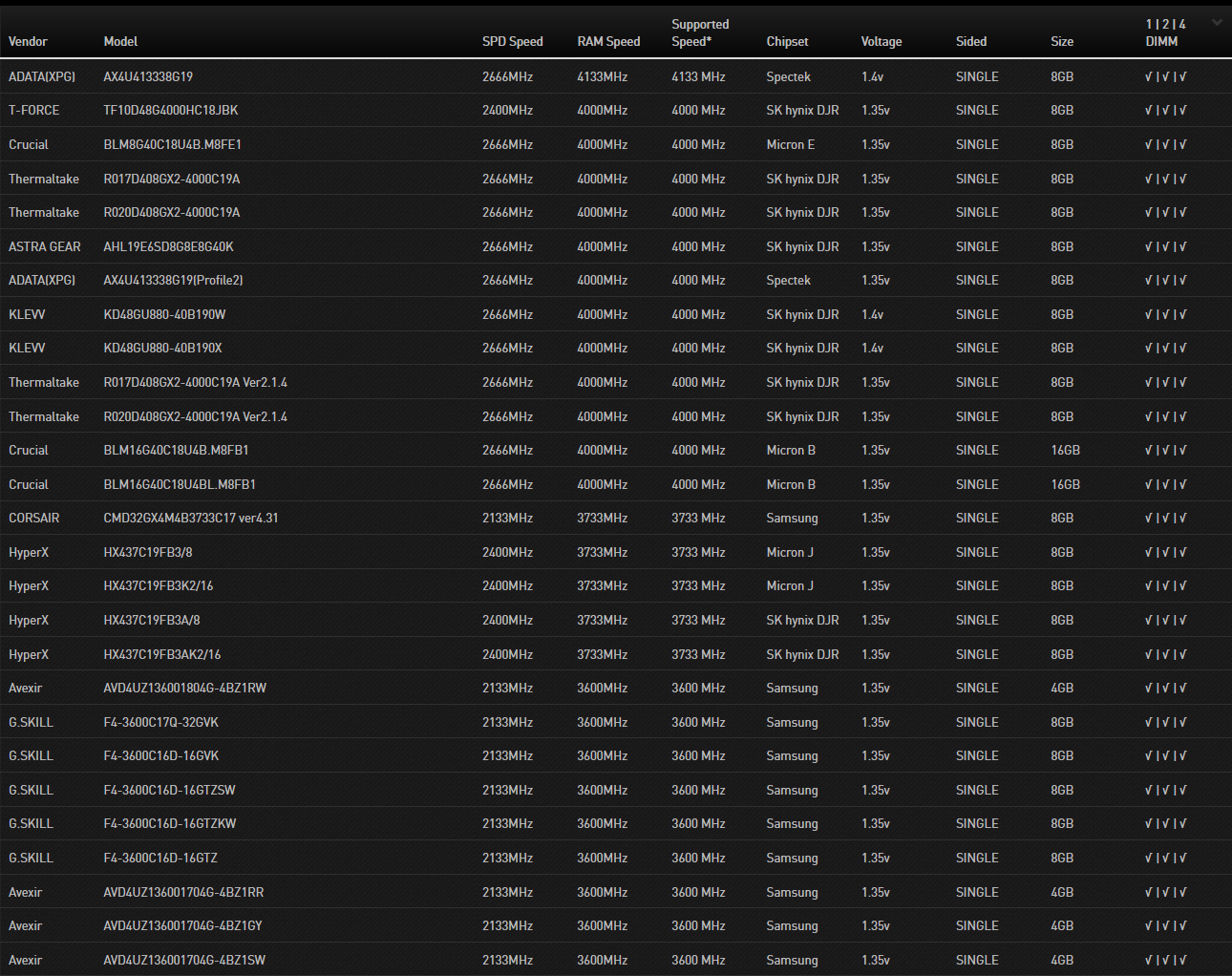
Task: Click model TF10D48G4000HC18JBK
Action: pos(171,110)
